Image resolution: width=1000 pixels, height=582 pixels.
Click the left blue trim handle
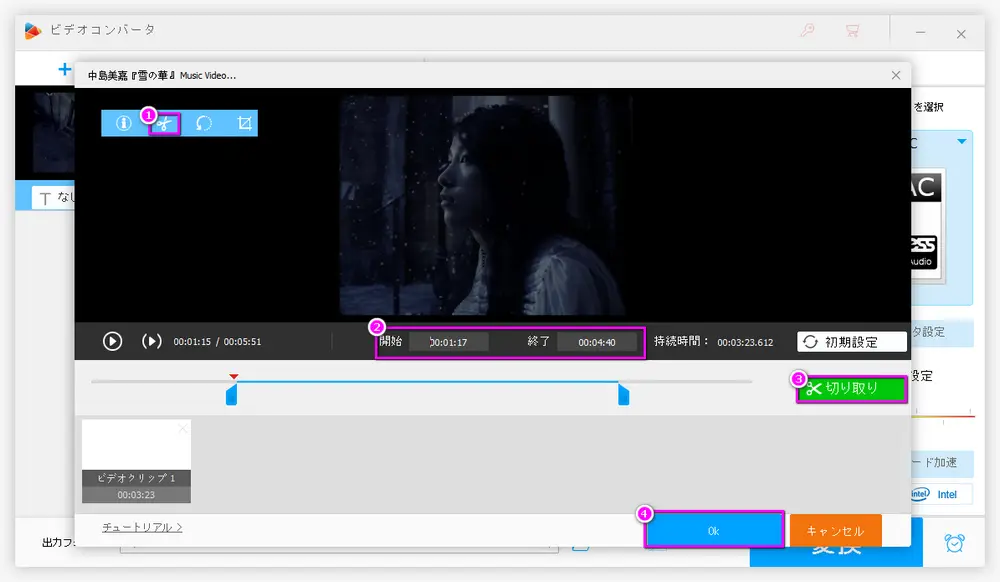point(231,396)
